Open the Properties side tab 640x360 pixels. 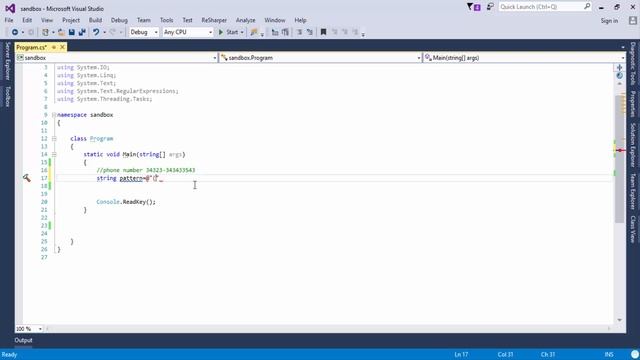click(x=633, y=104)
